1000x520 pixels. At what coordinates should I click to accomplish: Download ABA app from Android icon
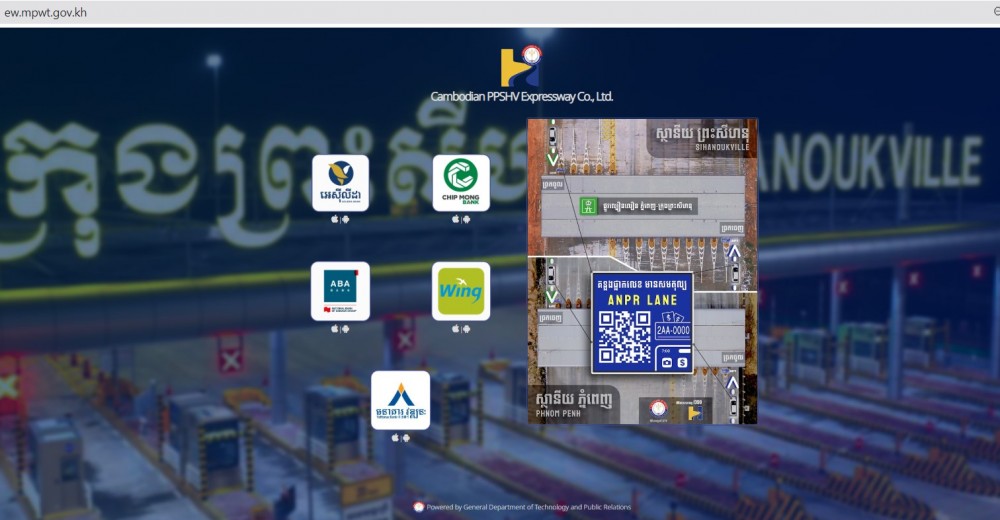point(346,329)
